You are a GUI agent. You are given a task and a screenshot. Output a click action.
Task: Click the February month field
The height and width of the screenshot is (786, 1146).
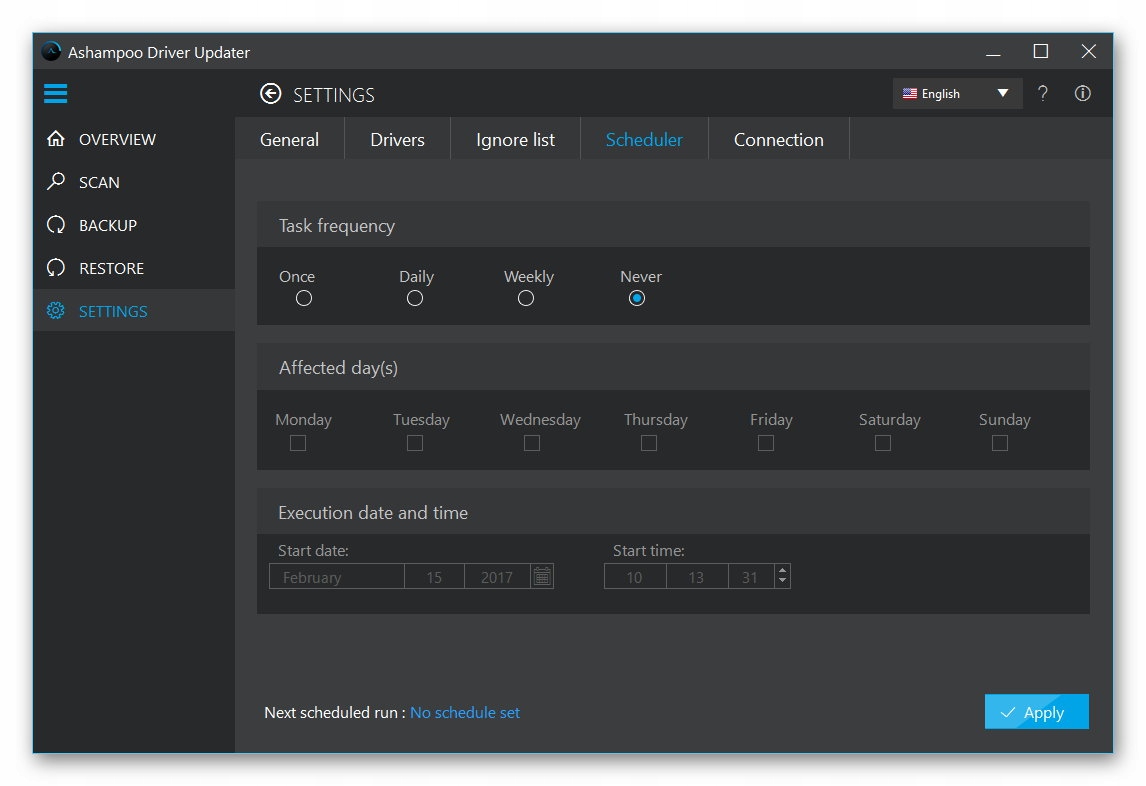(337, 577)
